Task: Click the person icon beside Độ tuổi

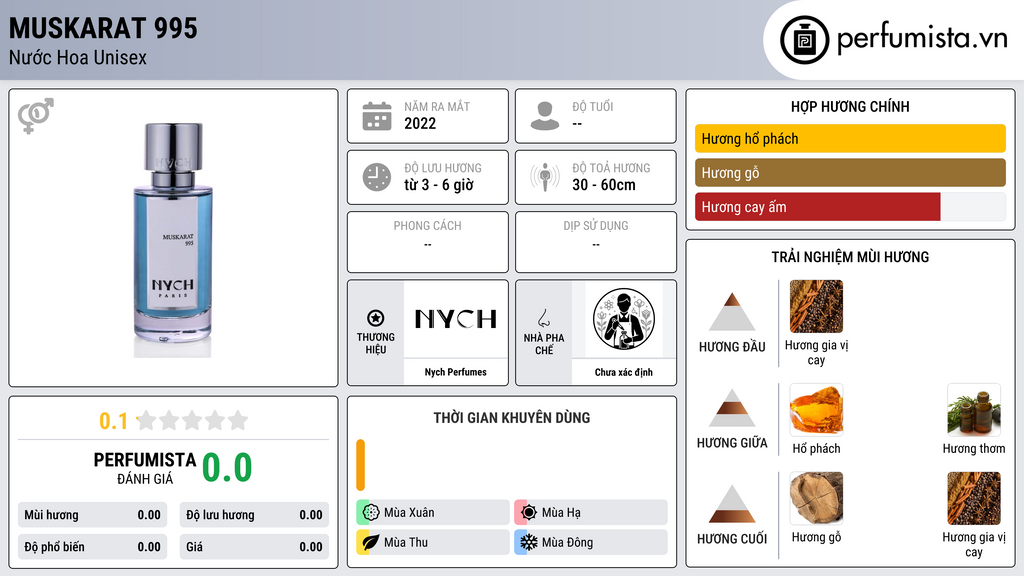Action: click(545, 116)
